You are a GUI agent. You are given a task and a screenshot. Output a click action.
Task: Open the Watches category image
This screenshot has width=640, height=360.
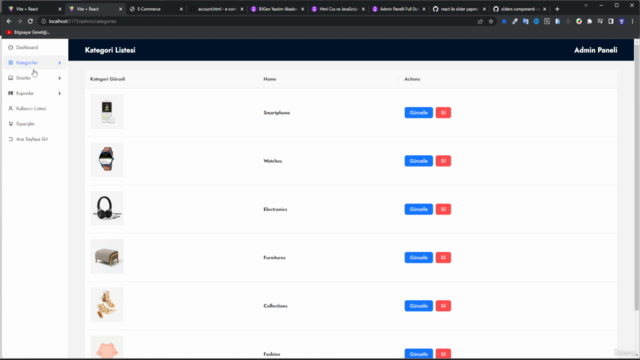click(107, 160)
